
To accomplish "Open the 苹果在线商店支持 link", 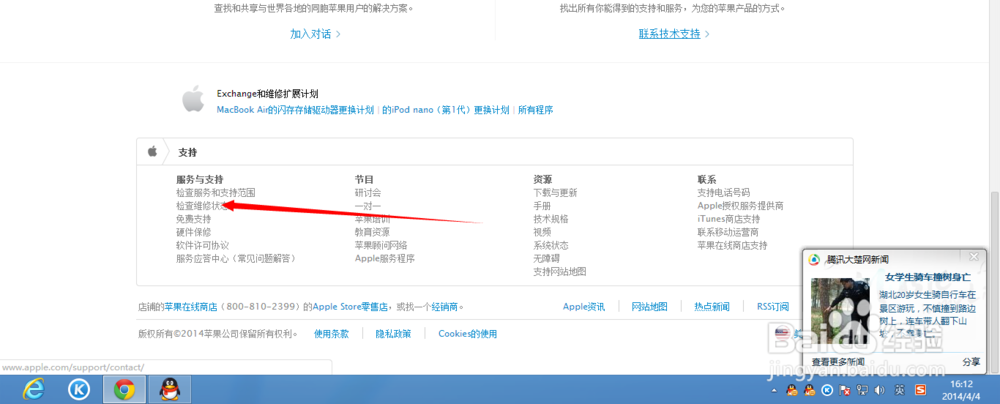I will pyautogui.click(x=733, y=246).
